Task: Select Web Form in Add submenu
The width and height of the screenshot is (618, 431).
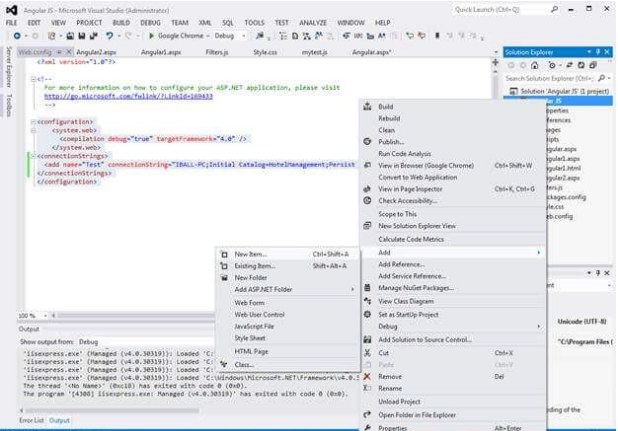Action: [x=249, y=303]
